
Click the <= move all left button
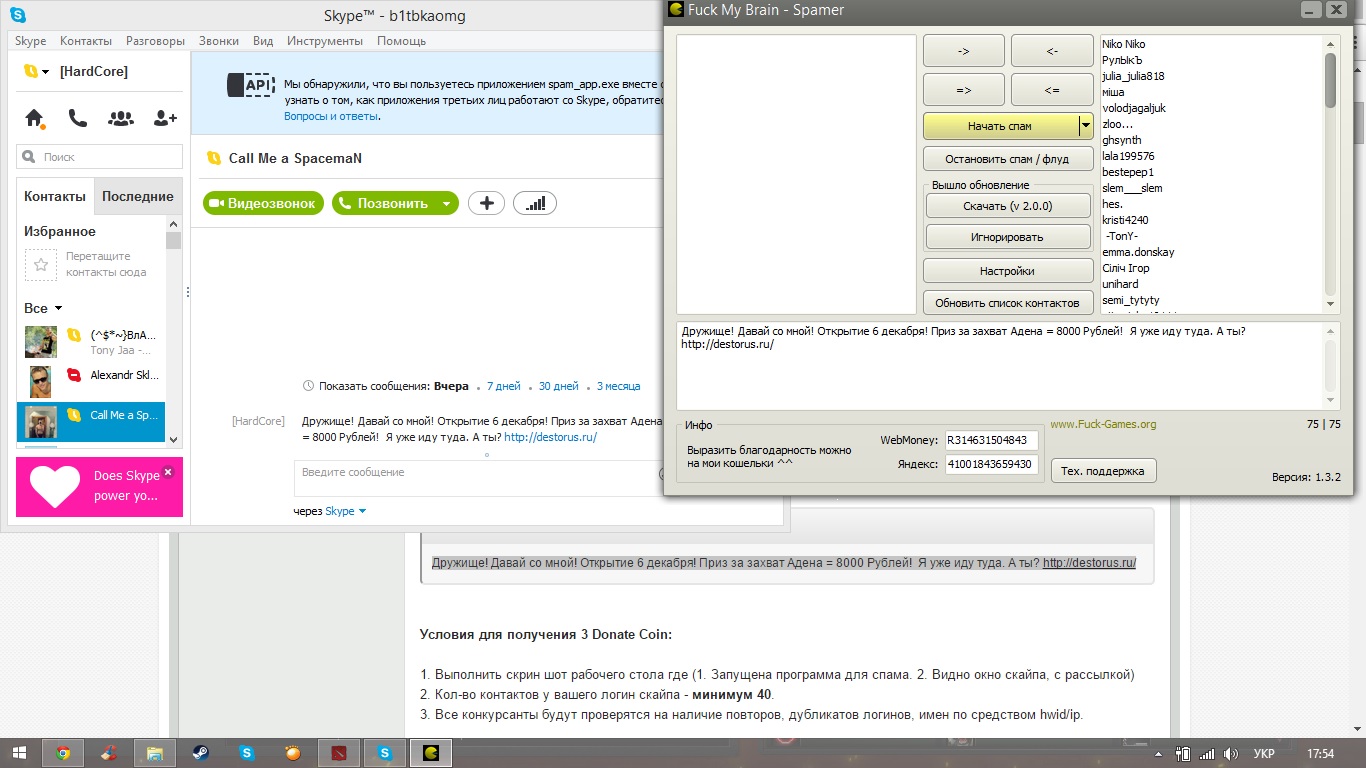pyautogui.click(x=1052, y=90)
